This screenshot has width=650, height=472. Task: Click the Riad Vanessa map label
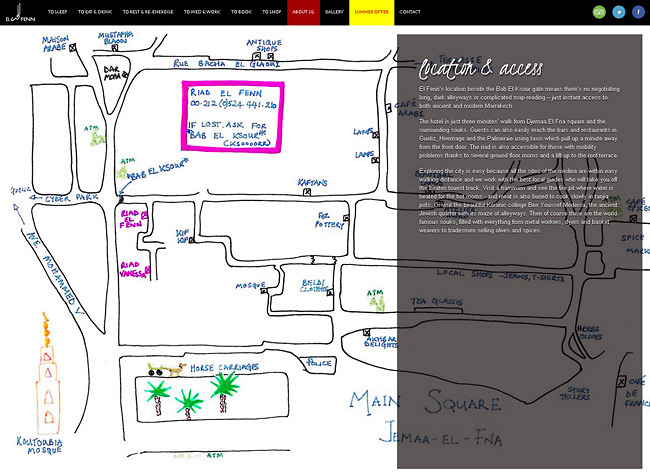pyautogui.click(x=132, y=269)
